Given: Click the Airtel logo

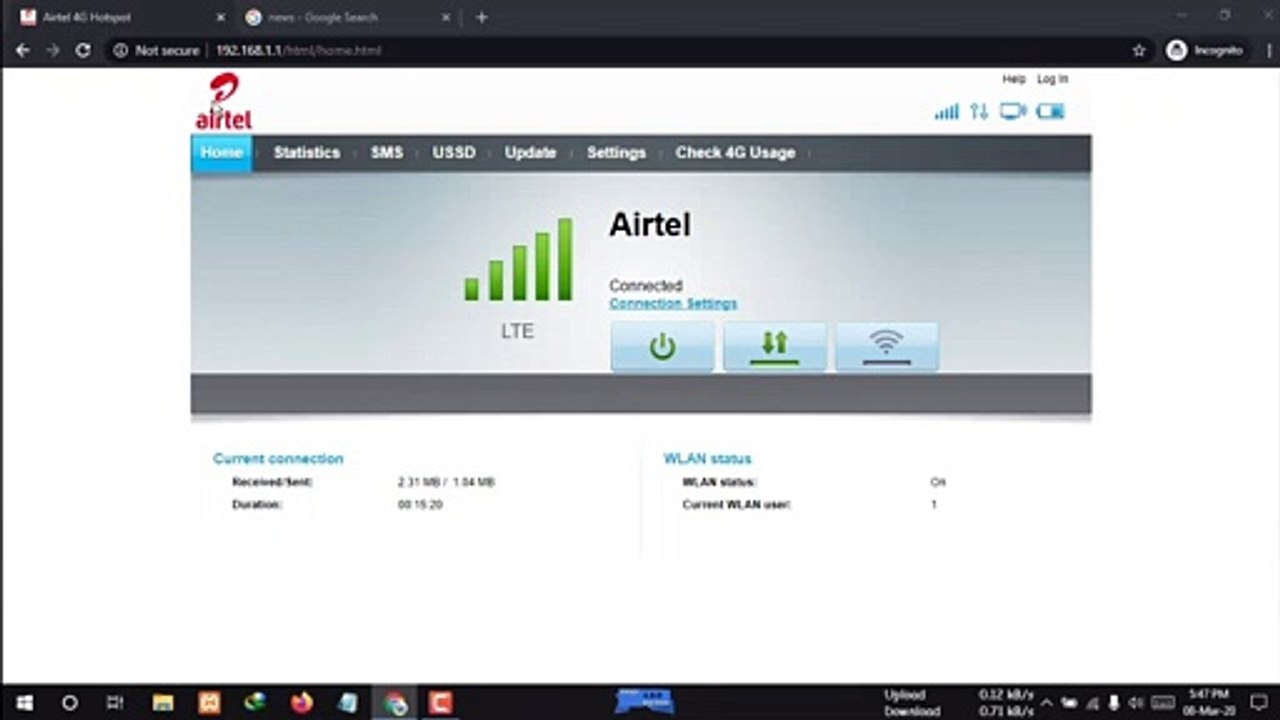Looking at the screenshot, I should coord(223,102).
